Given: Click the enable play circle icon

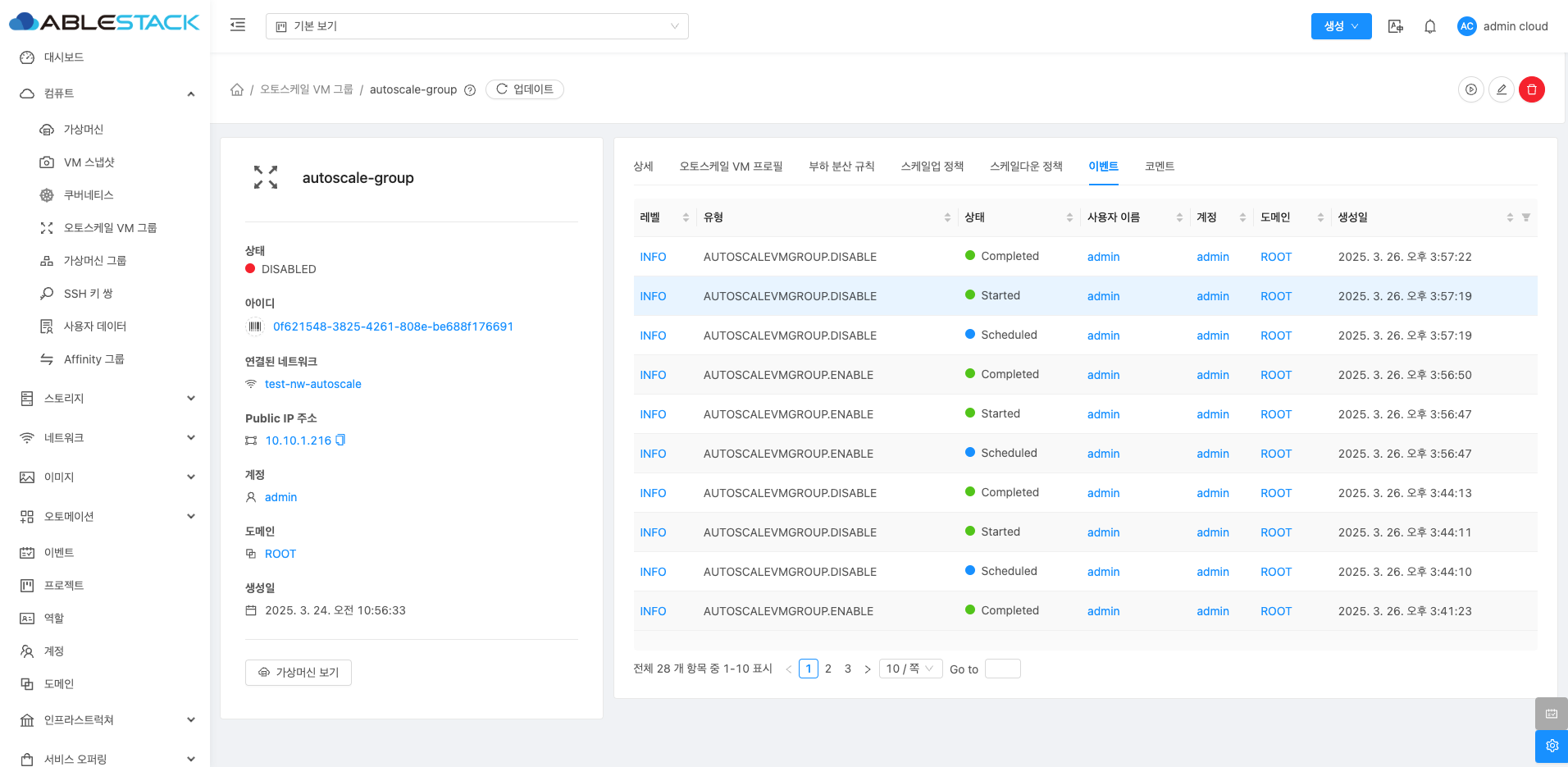Looking at the screenshot, I should [x=1470, y=89].
